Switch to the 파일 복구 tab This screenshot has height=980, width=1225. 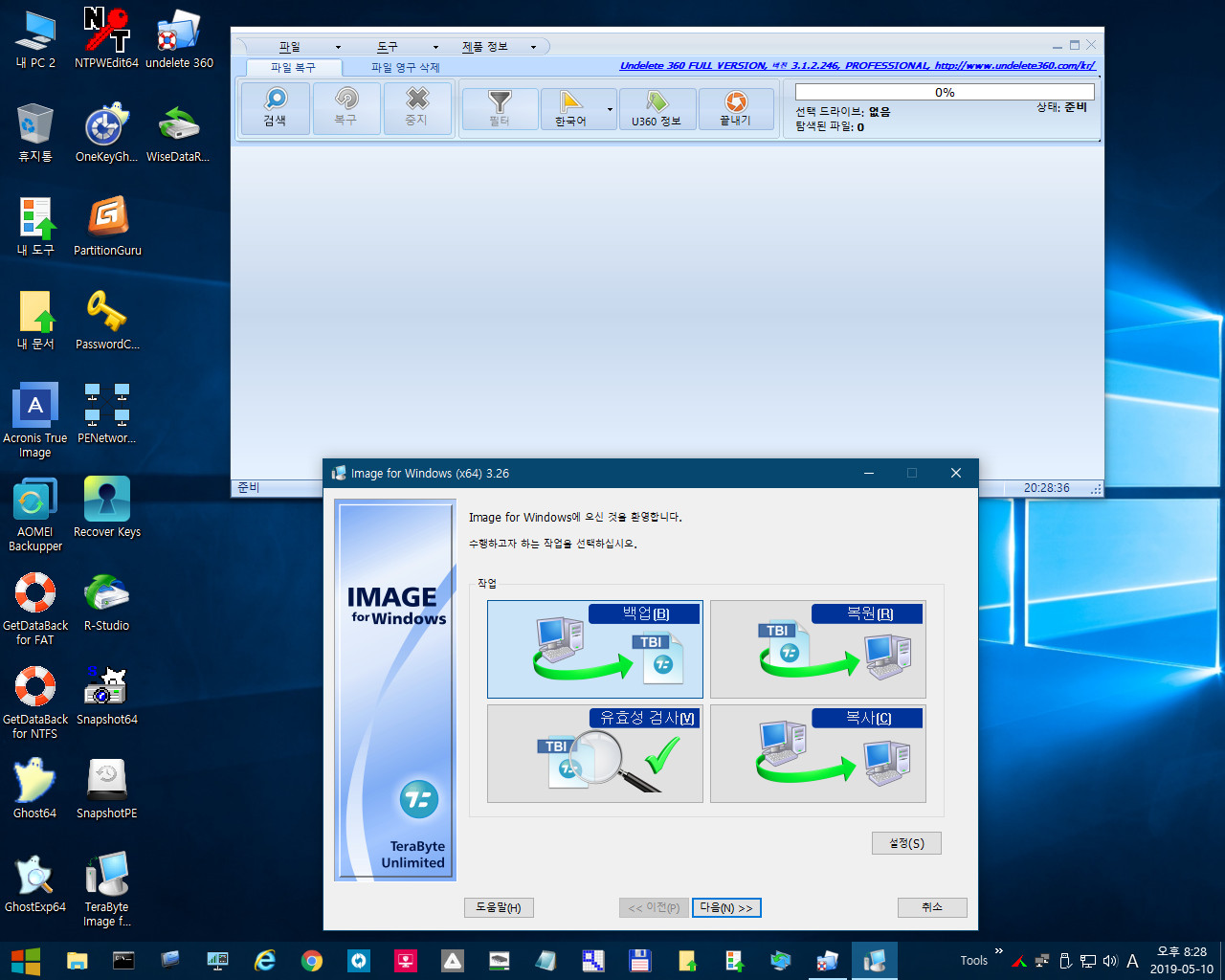coord(293,68)
